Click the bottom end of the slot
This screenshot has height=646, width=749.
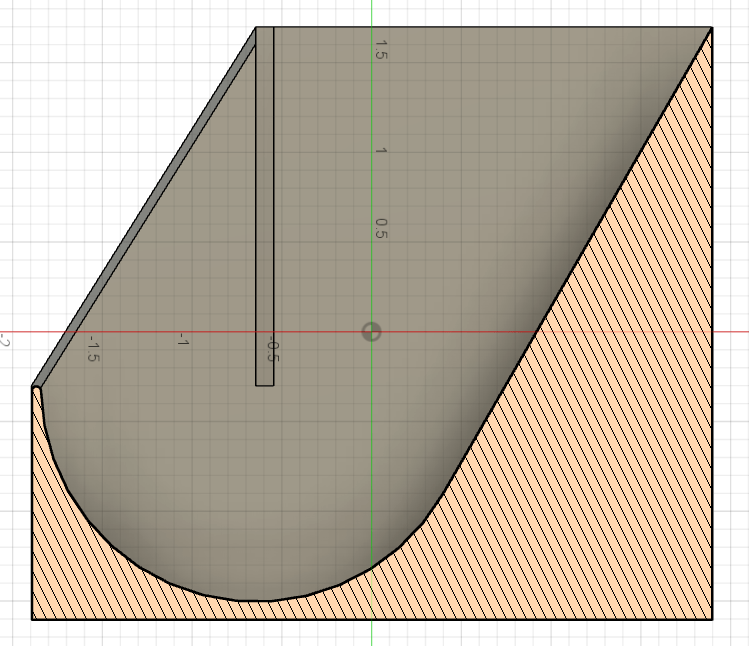[265, 384]
